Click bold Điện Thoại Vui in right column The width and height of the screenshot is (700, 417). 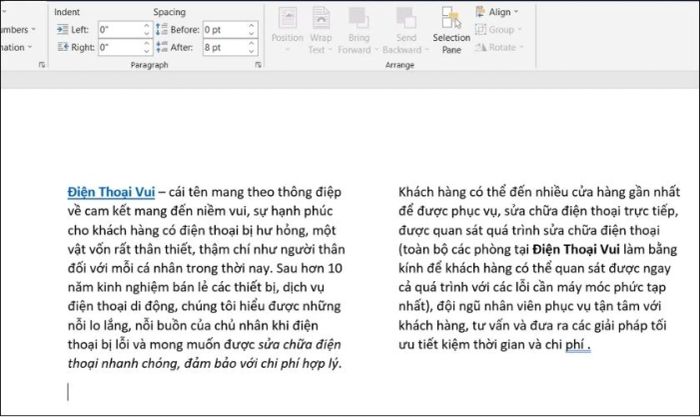point(576,249)
